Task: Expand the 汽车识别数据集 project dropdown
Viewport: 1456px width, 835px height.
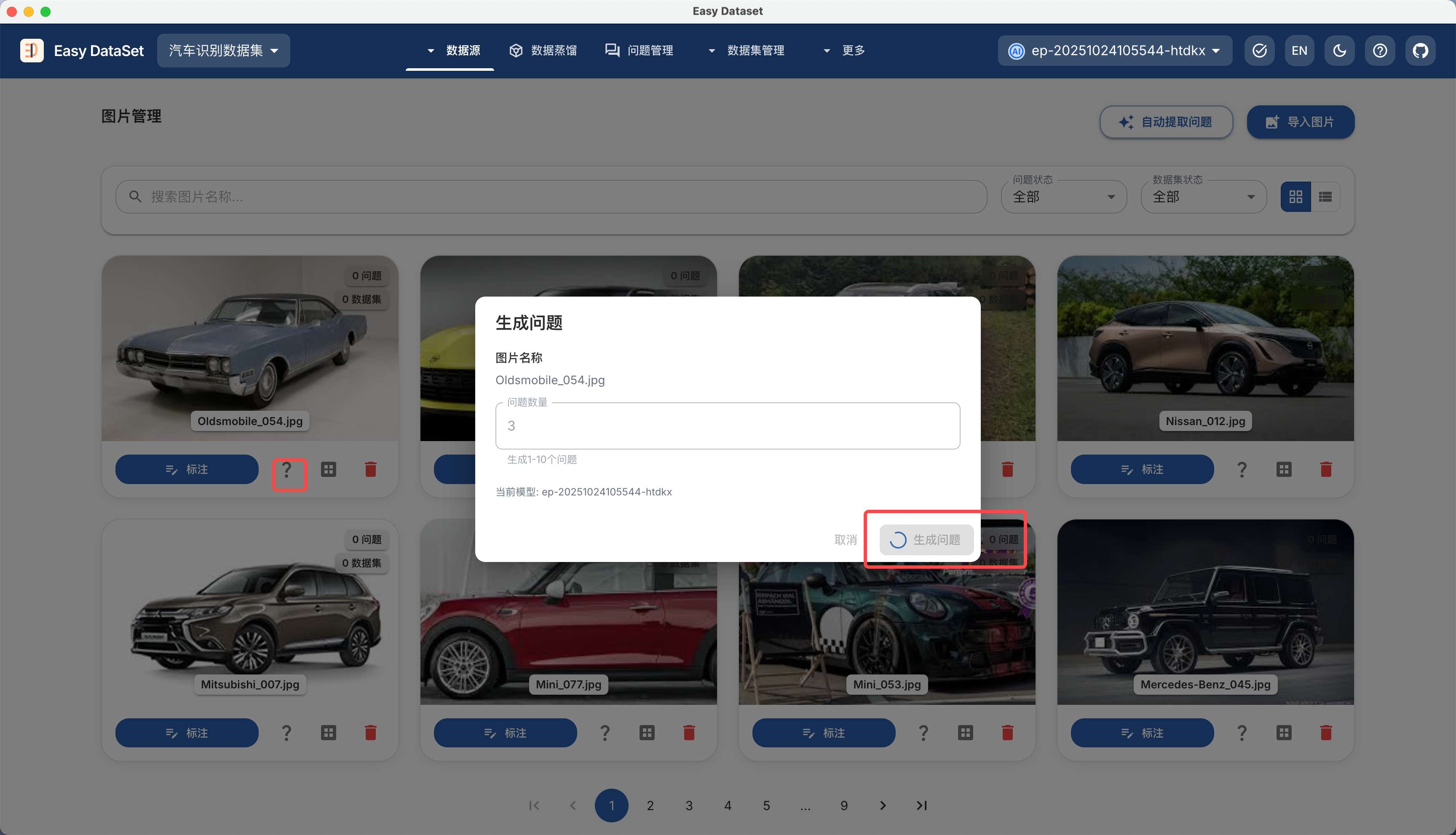Action: pos(223,51)
